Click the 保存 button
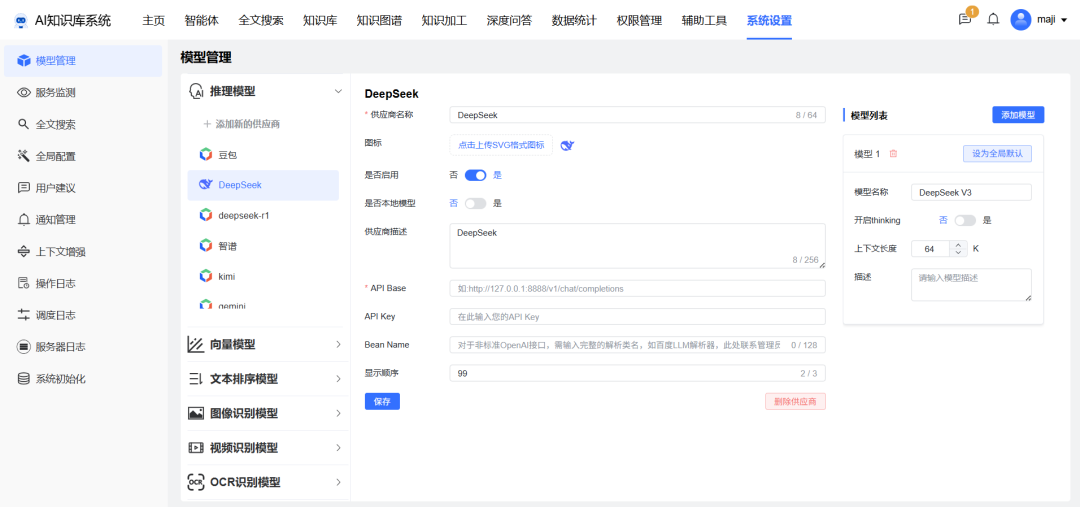Viewport: 1080px width, 507px height. click(382, 402)
